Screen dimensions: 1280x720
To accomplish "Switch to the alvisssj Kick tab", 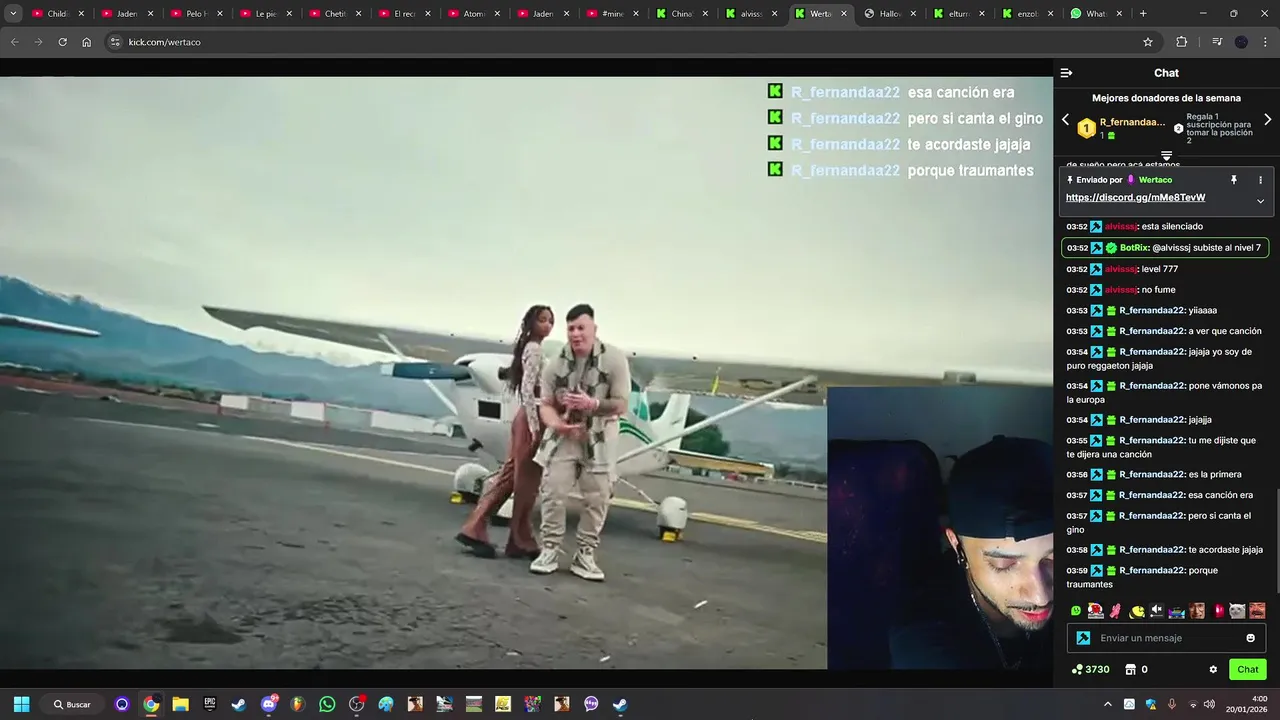I will click(750, 14).
